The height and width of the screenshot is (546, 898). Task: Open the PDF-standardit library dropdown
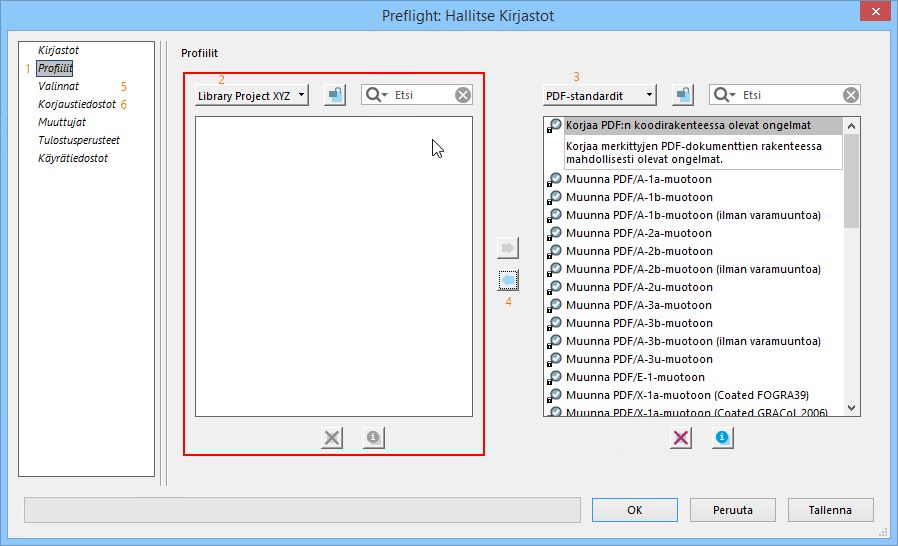click(599, 96)
